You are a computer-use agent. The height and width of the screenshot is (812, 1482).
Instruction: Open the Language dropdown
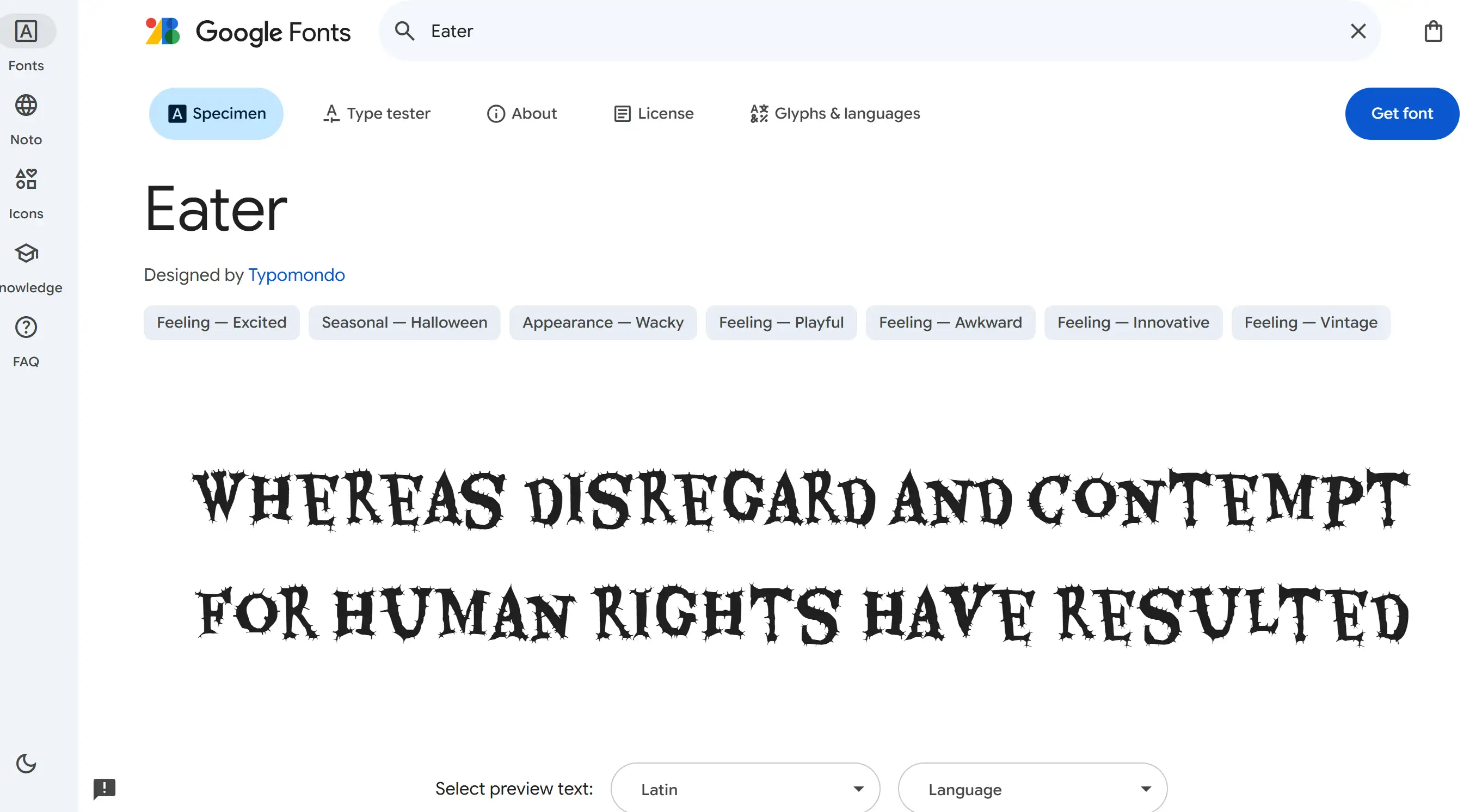click(1032, 789)
